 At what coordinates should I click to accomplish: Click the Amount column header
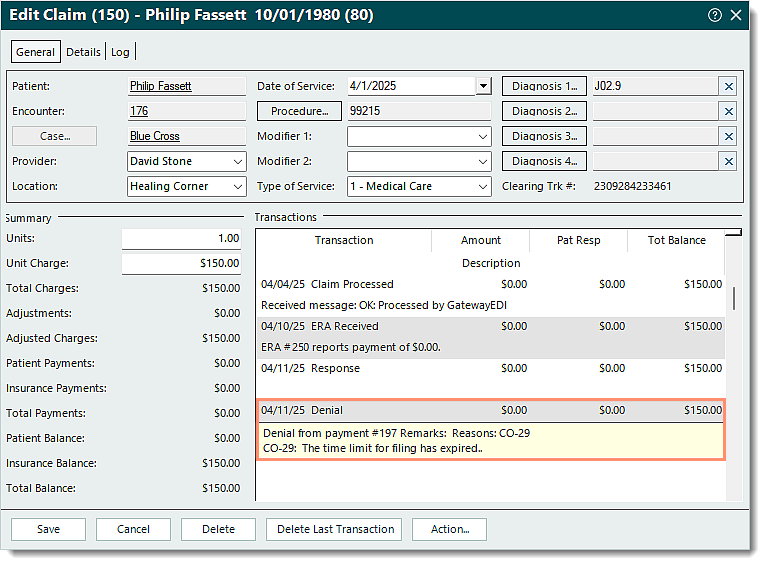click(481, 241)
